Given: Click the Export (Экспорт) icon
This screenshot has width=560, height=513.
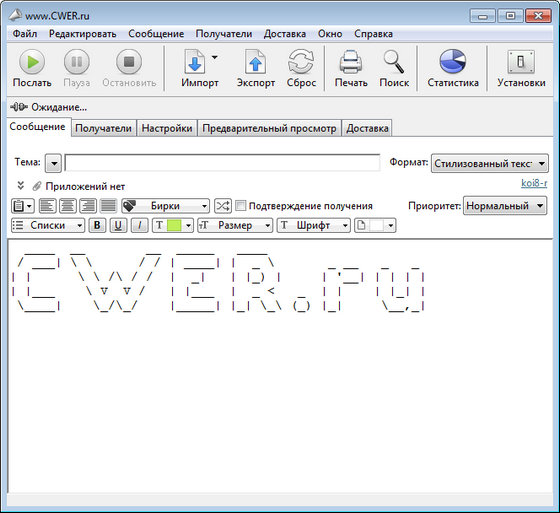Looking at the screenshot, I should [x=255, y=62].
